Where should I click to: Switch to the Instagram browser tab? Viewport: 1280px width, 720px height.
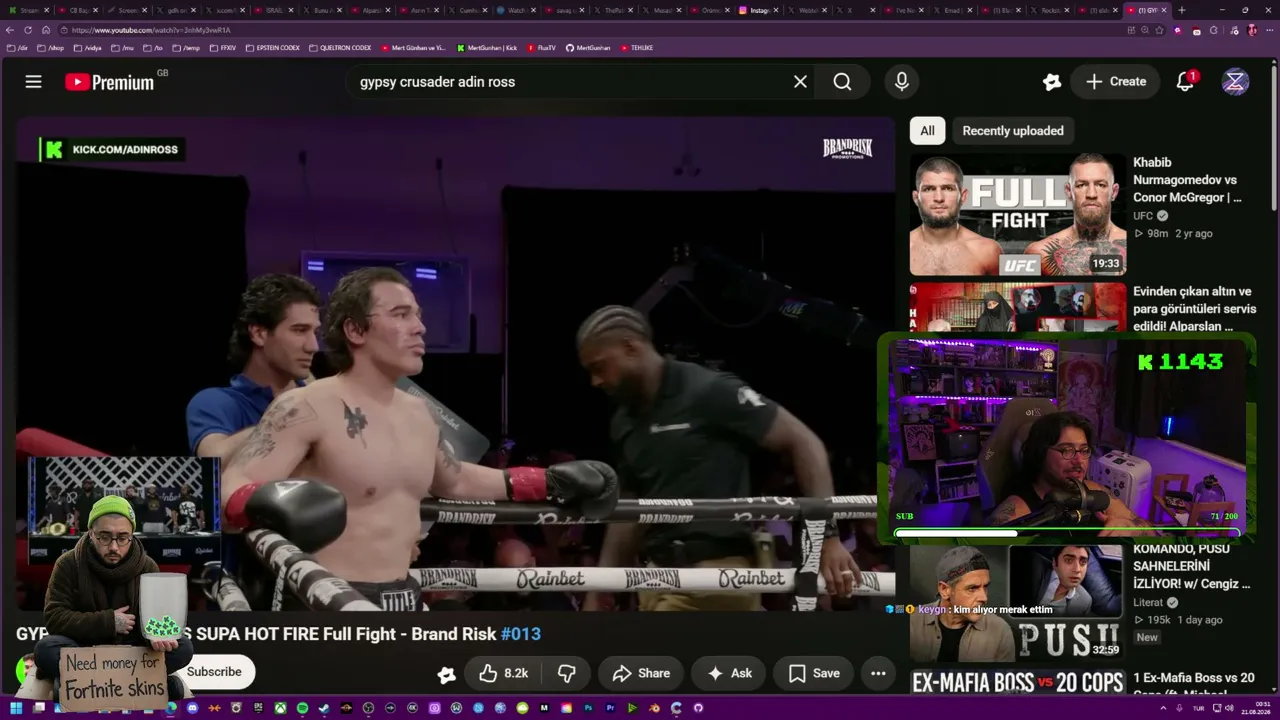759,10
